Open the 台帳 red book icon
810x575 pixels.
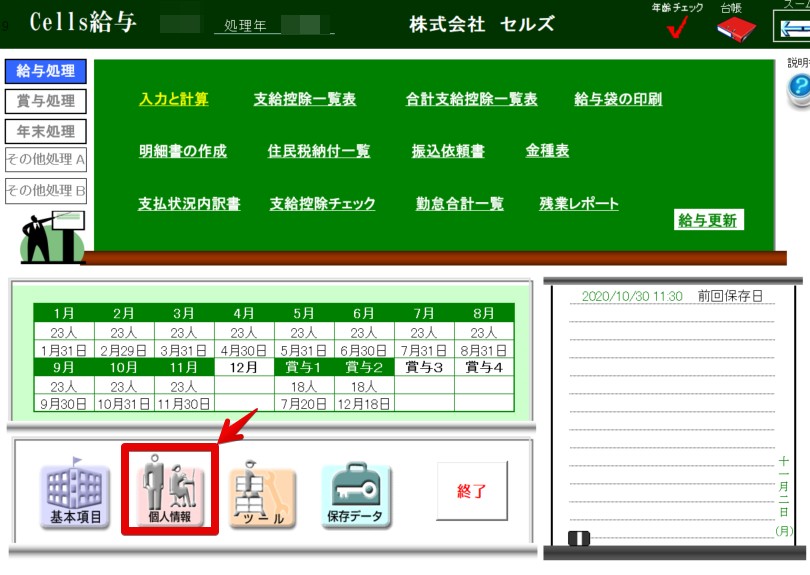click(736, 28)
